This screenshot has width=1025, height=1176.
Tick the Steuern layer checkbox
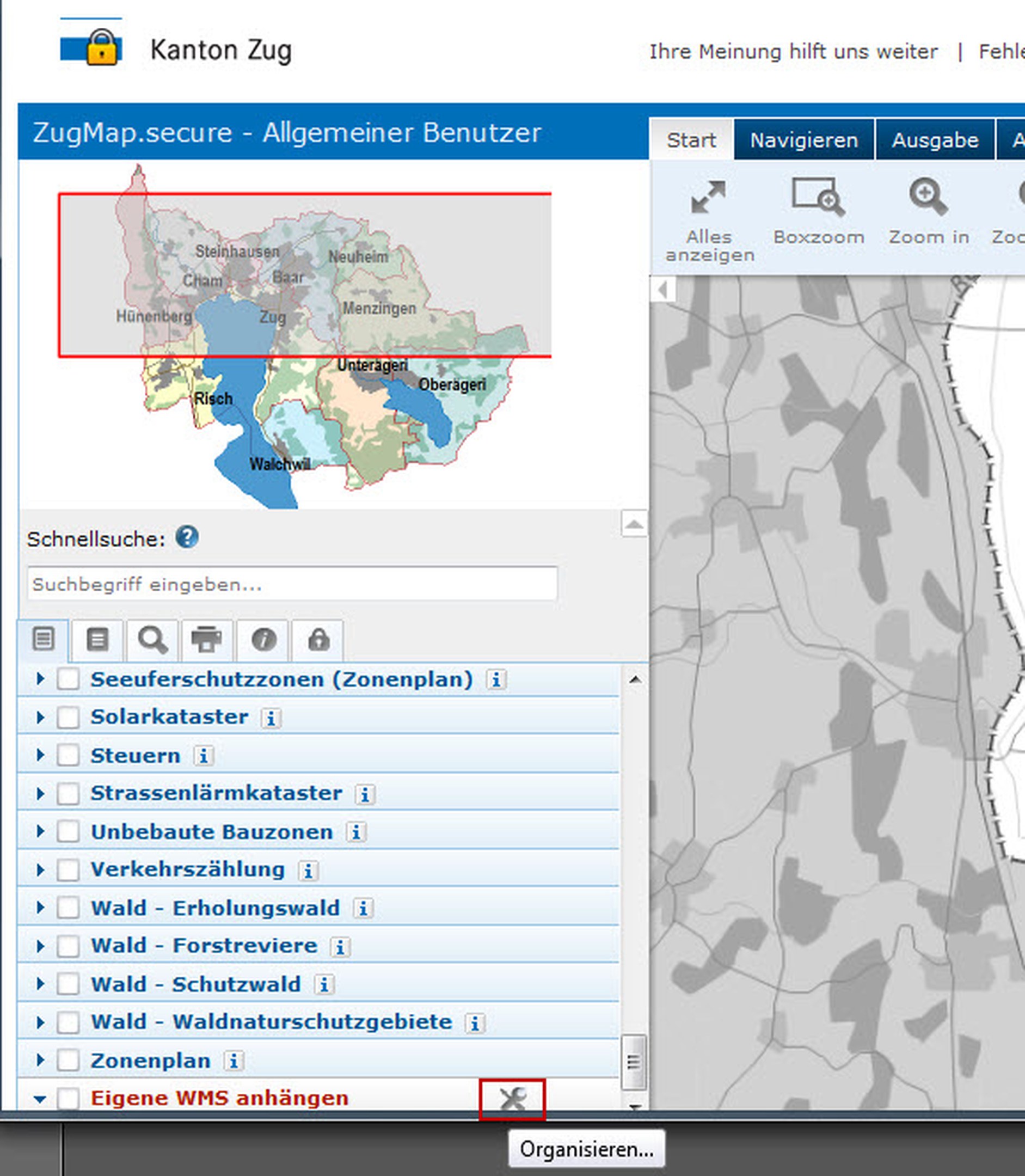(x=68, y=756)
